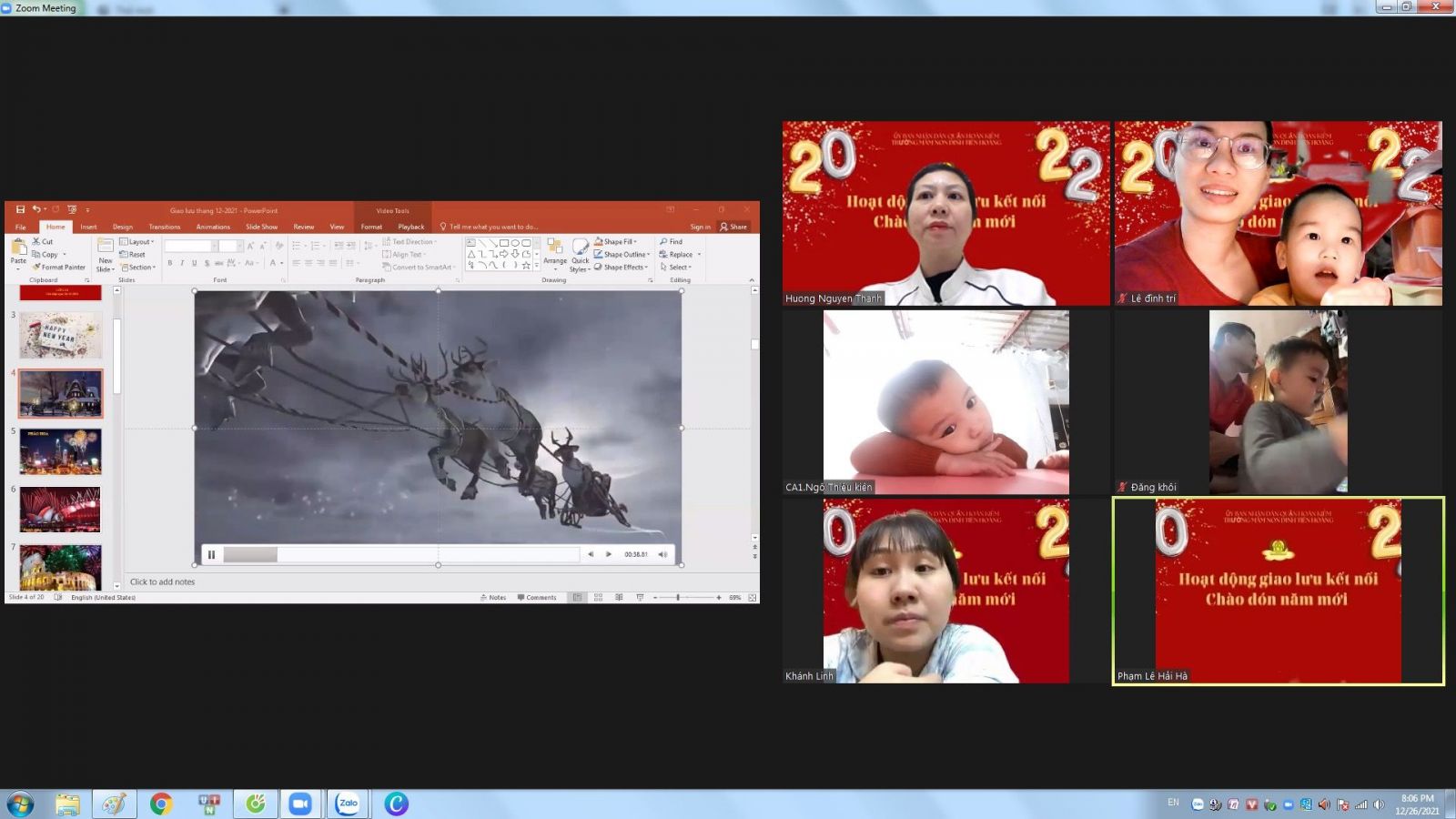Expand the Section dropdown

click(x=138, y=268)
